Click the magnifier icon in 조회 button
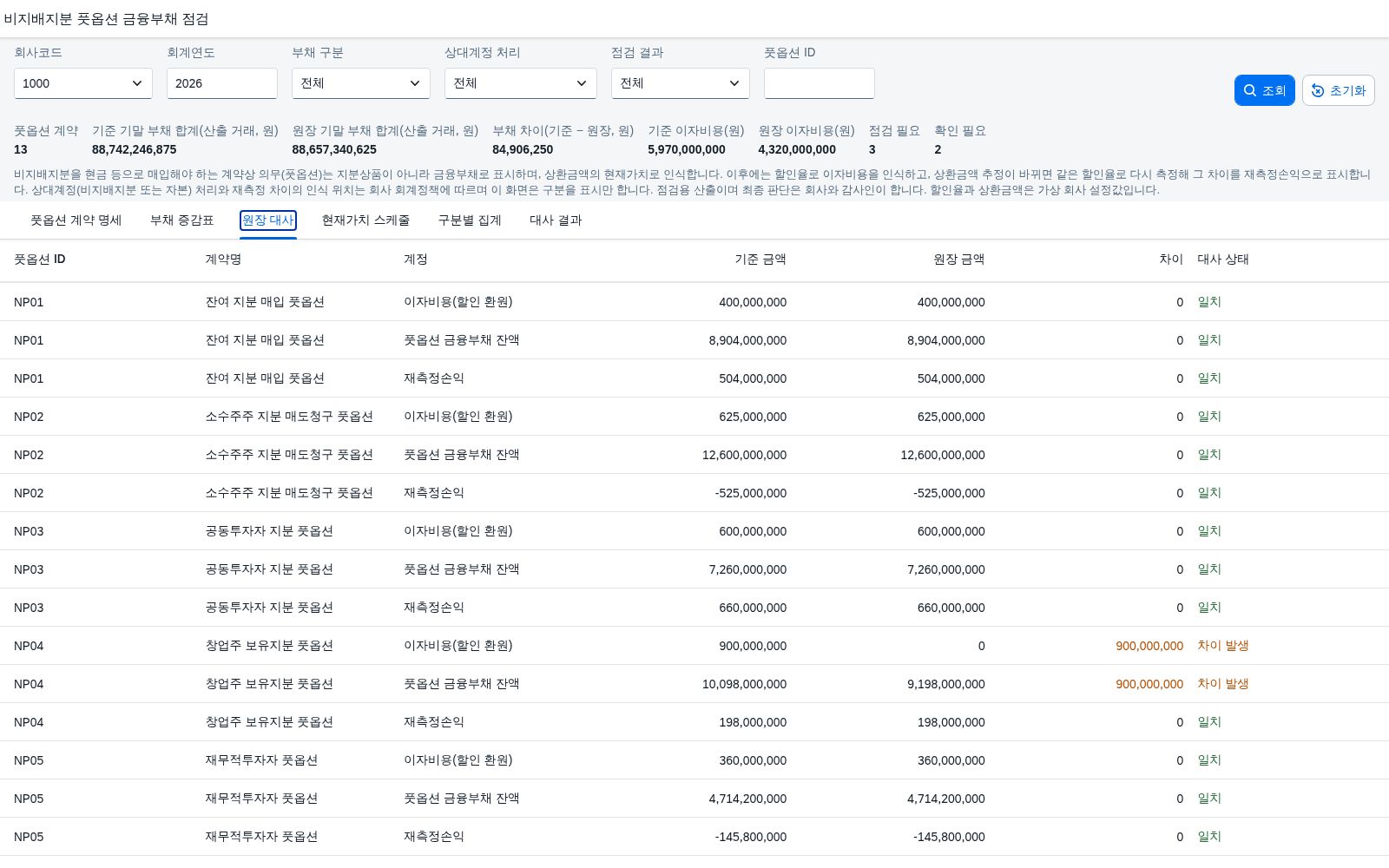This screenshot has width=1389, height=868. [x=1250, y=90]
